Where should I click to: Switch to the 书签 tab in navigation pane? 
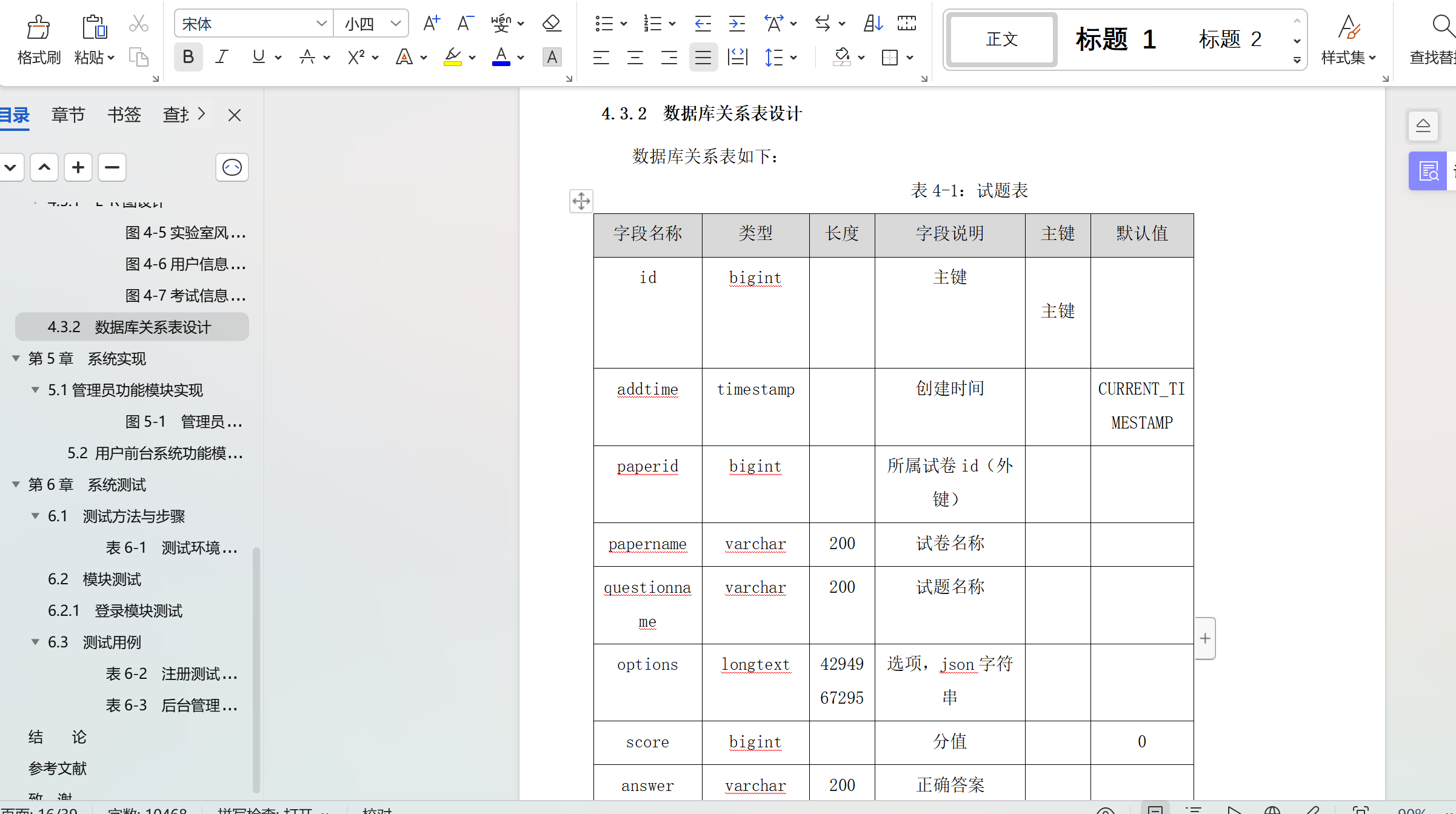pos(124,115)
